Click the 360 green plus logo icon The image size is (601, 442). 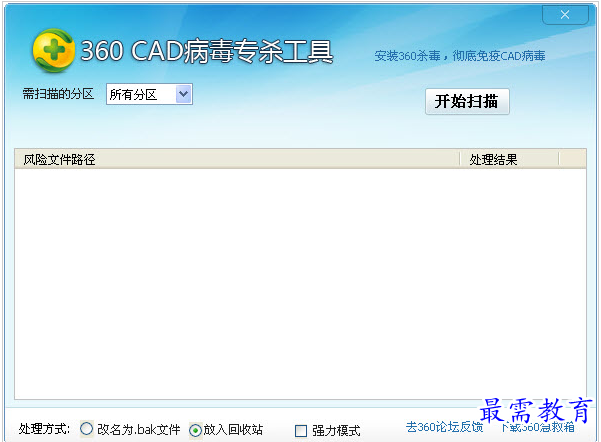coord(53,50)
